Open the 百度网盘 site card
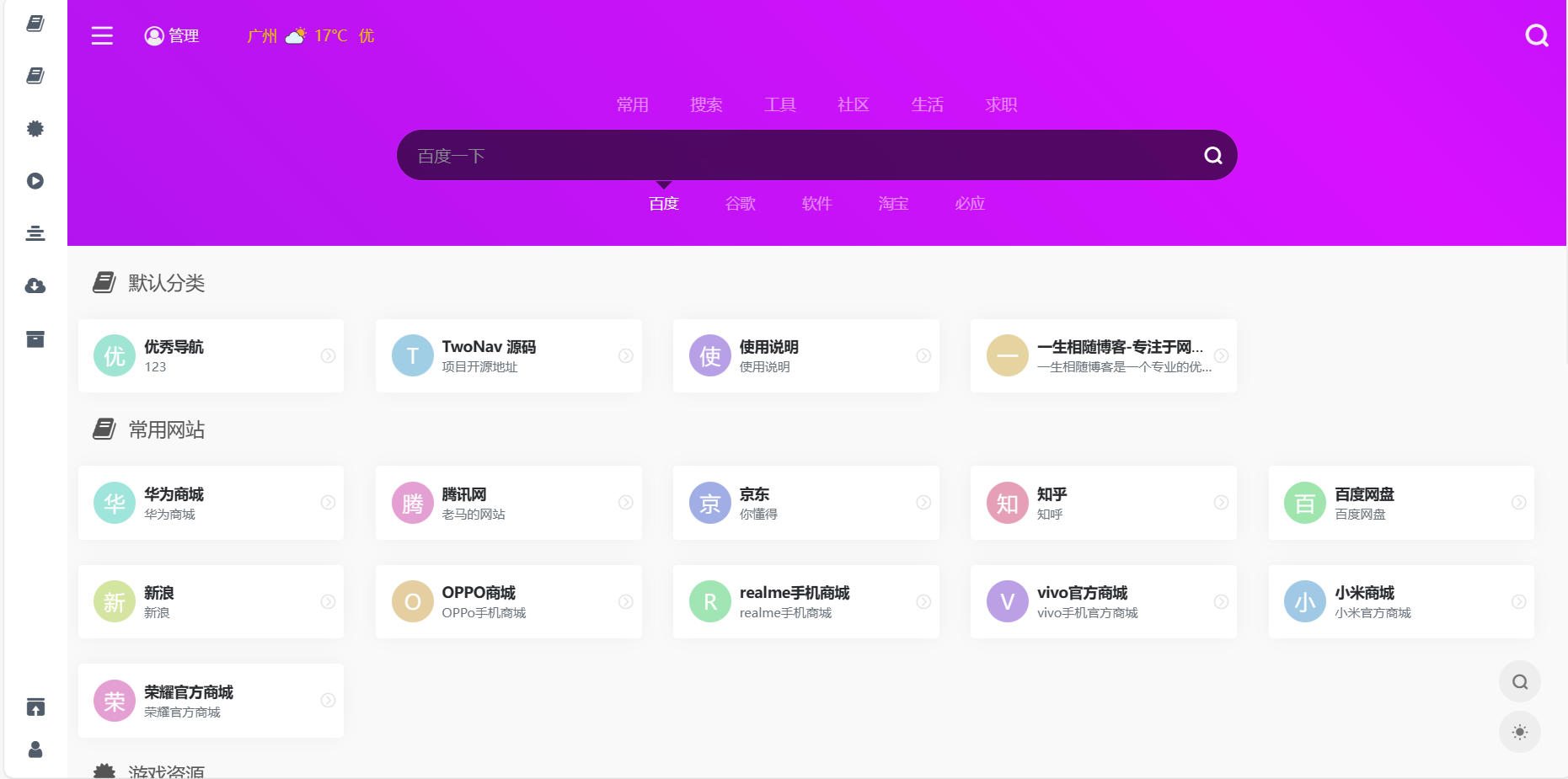The height and width of the screenshot is (779, 1568). point(1401,503)
